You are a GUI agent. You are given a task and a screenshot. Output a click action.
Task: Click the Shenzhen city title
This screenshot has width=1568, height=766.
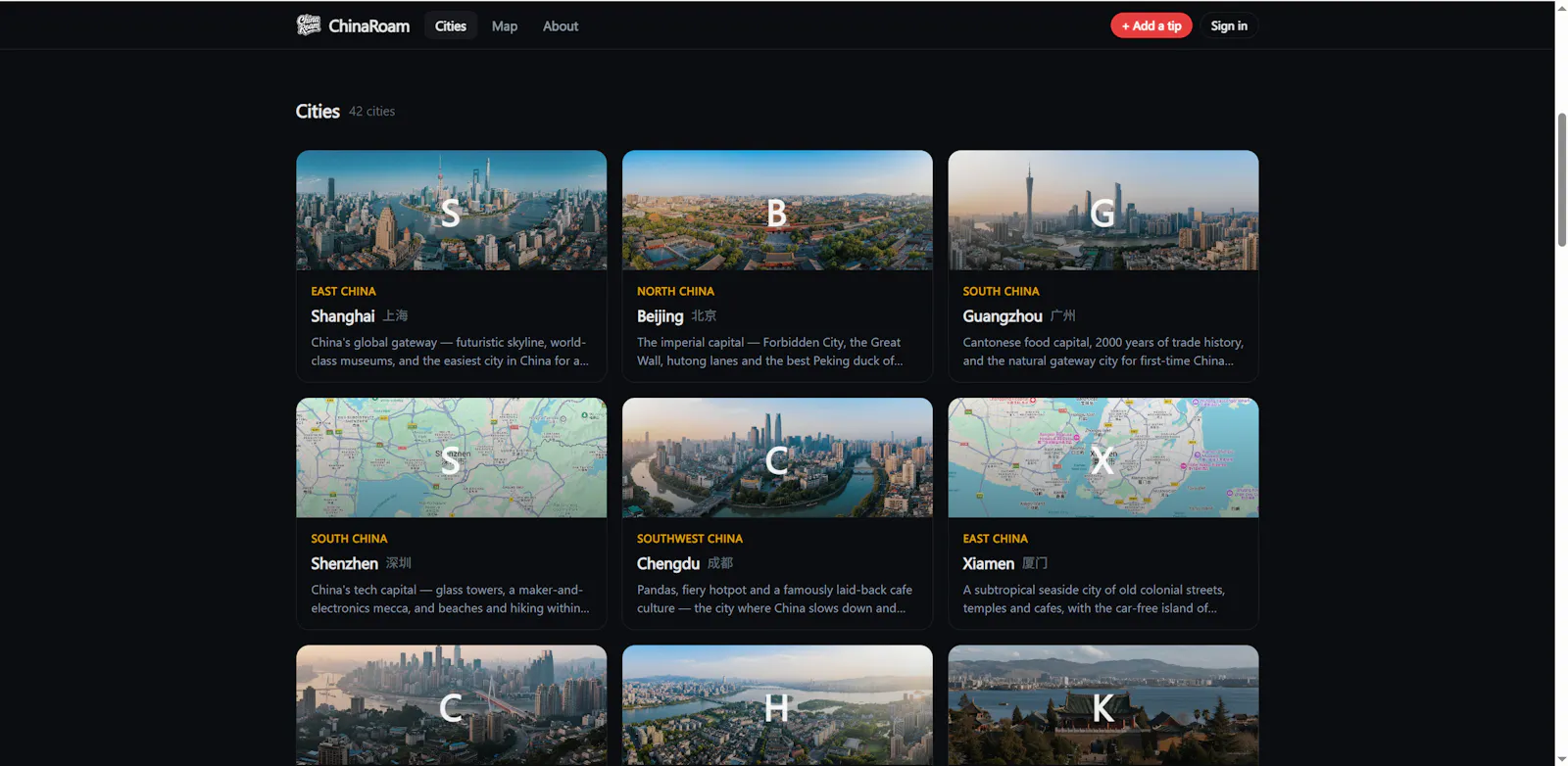(344, 563)
